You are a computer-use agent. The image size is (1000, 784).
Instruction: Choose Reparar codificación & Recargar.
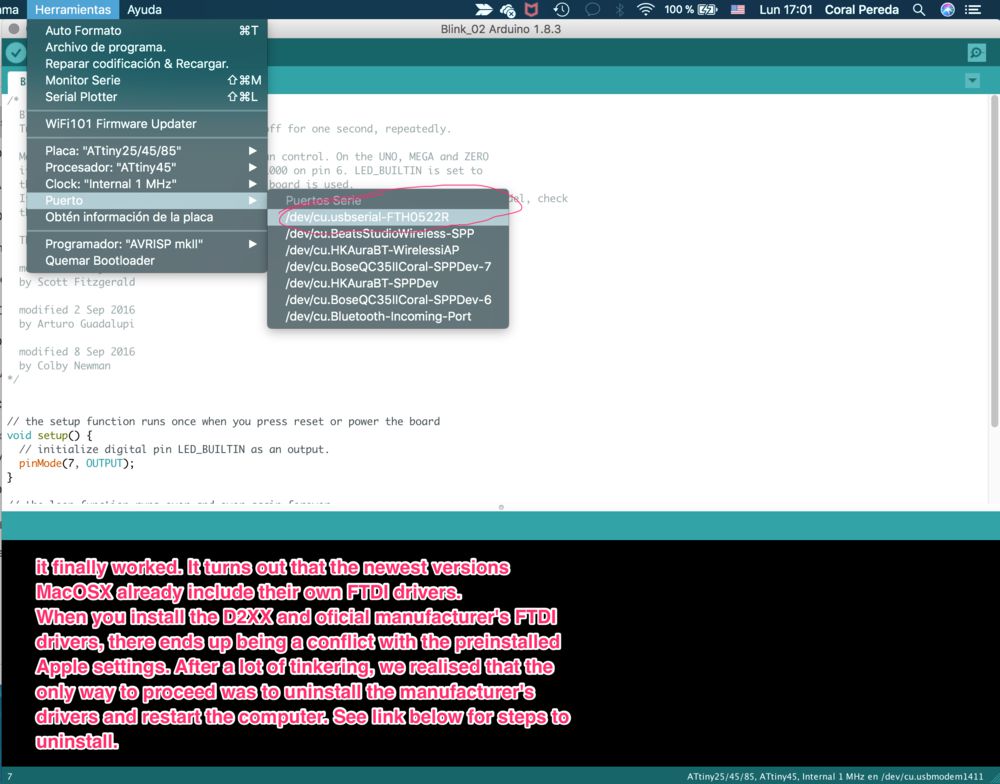147,64
